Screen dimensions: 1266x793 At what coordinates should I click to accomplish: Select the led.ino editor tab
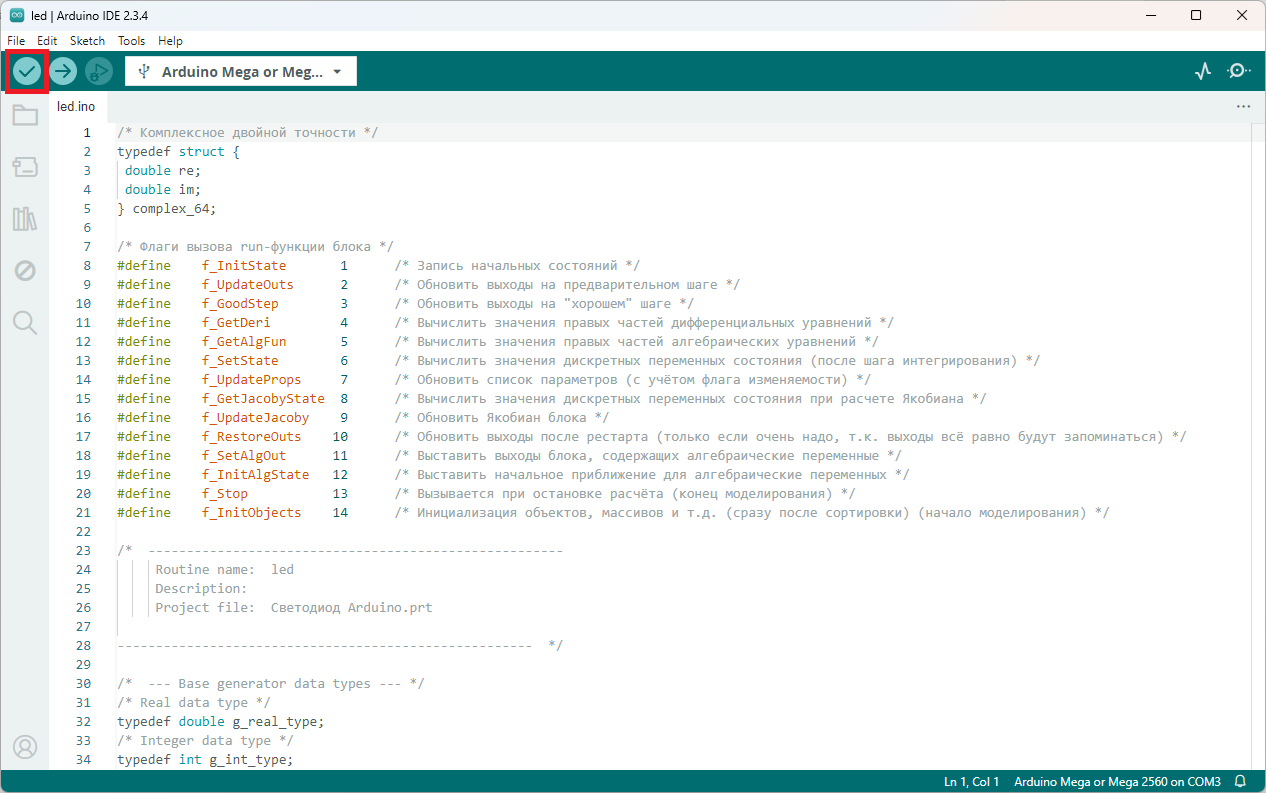pos(77,106)
